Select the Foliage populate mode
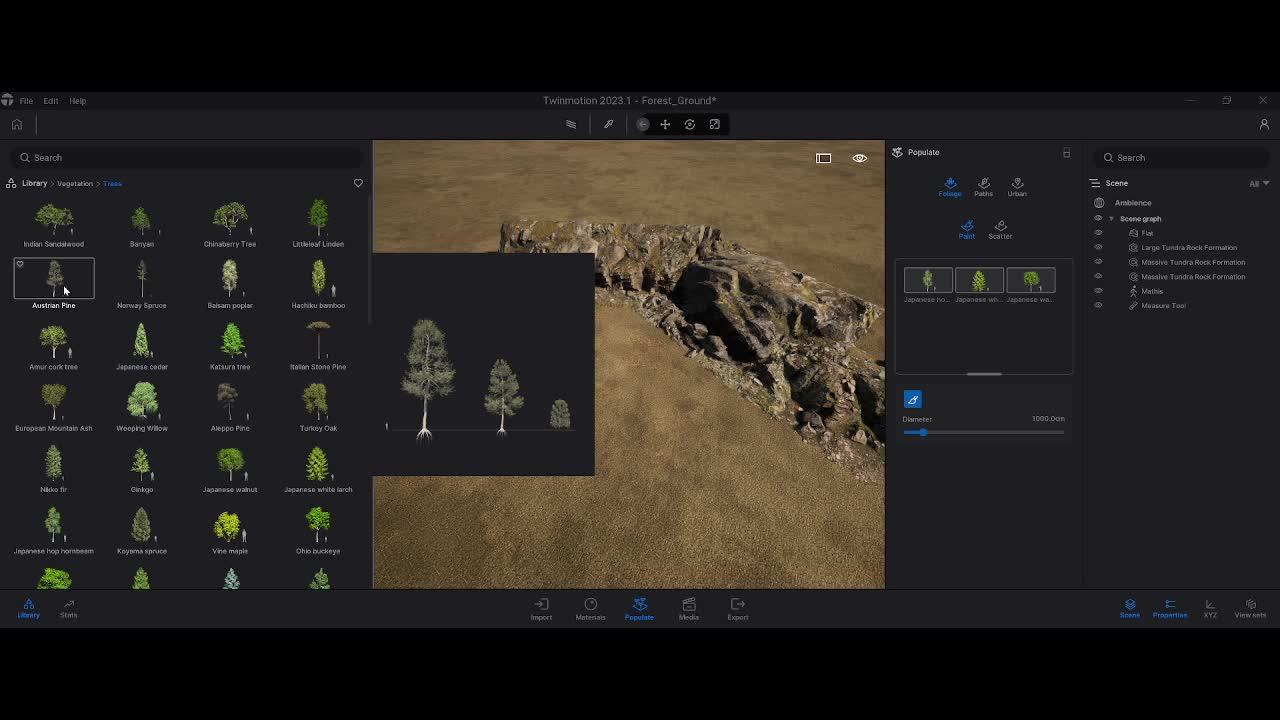The image size is (1280, 720). point(950,186)
